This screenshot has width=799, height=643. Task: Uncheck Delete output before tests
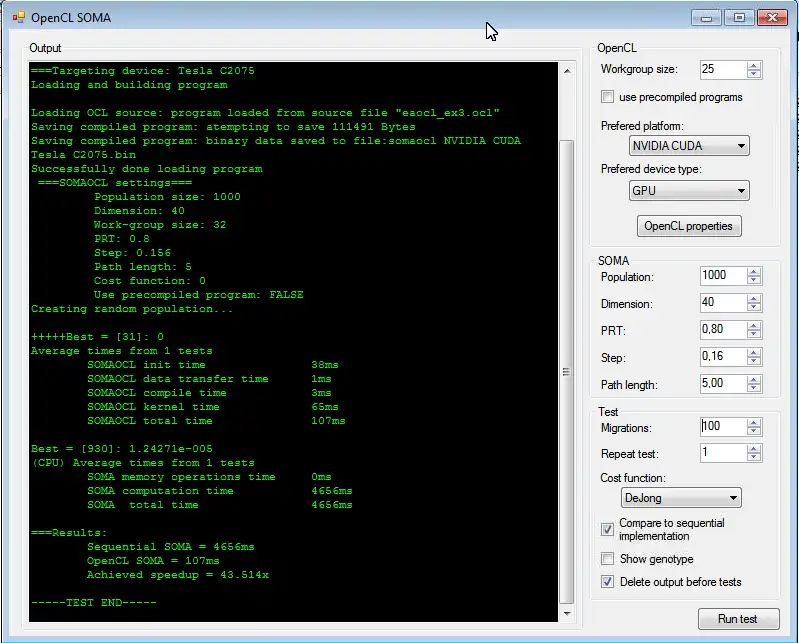607,582
